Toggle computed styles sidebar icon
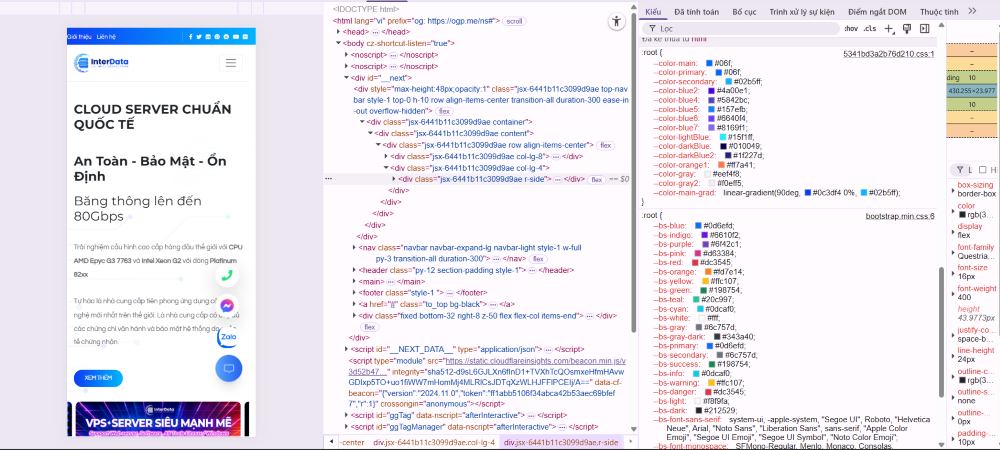1000x450 pixels. (924, 29)
